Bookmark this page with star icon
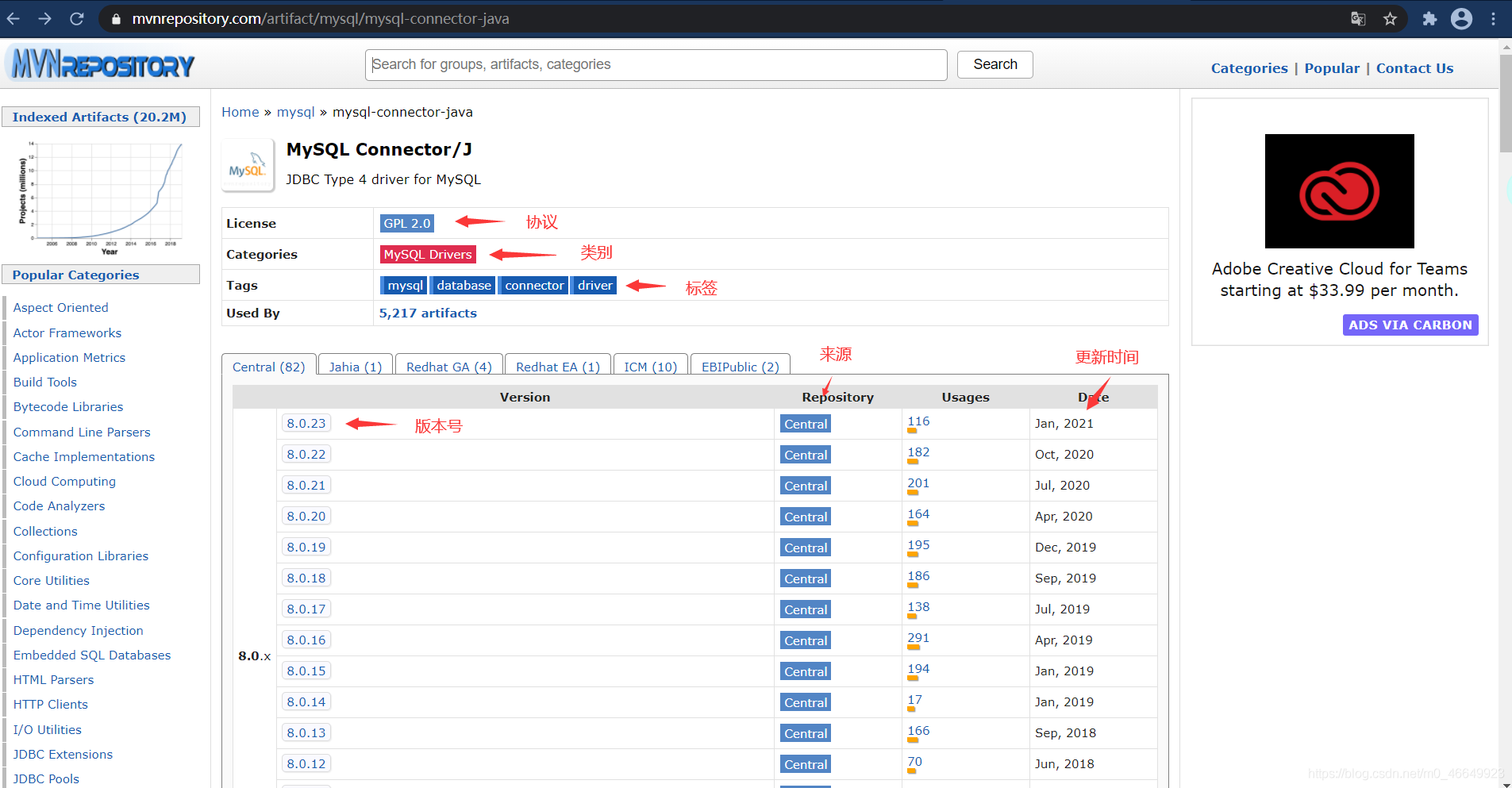The height and width of the screenshot is (788, 1512). click(1390, 18)
